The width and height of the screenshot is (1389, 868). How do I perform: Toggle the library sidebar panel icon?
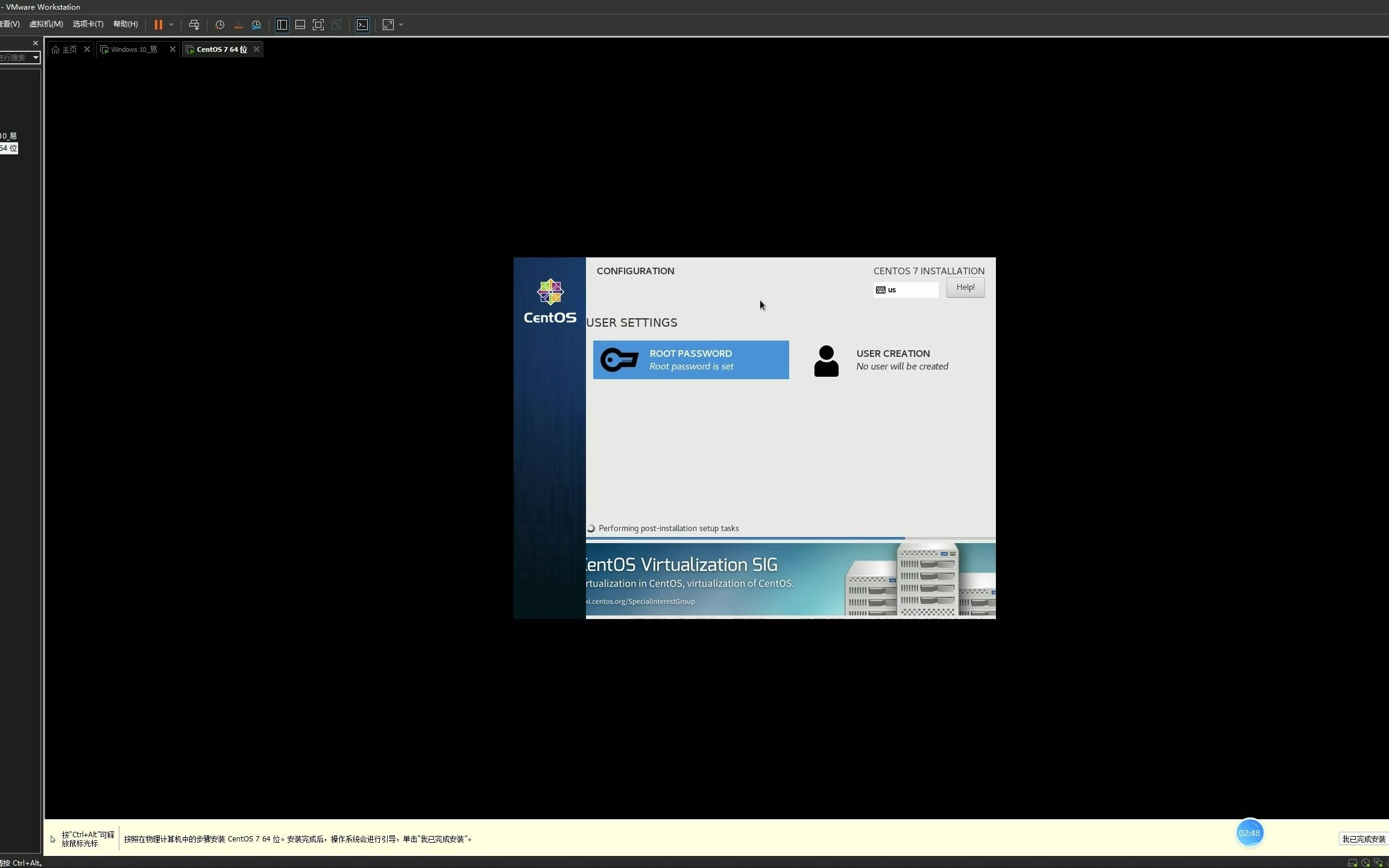coord(282,25)
